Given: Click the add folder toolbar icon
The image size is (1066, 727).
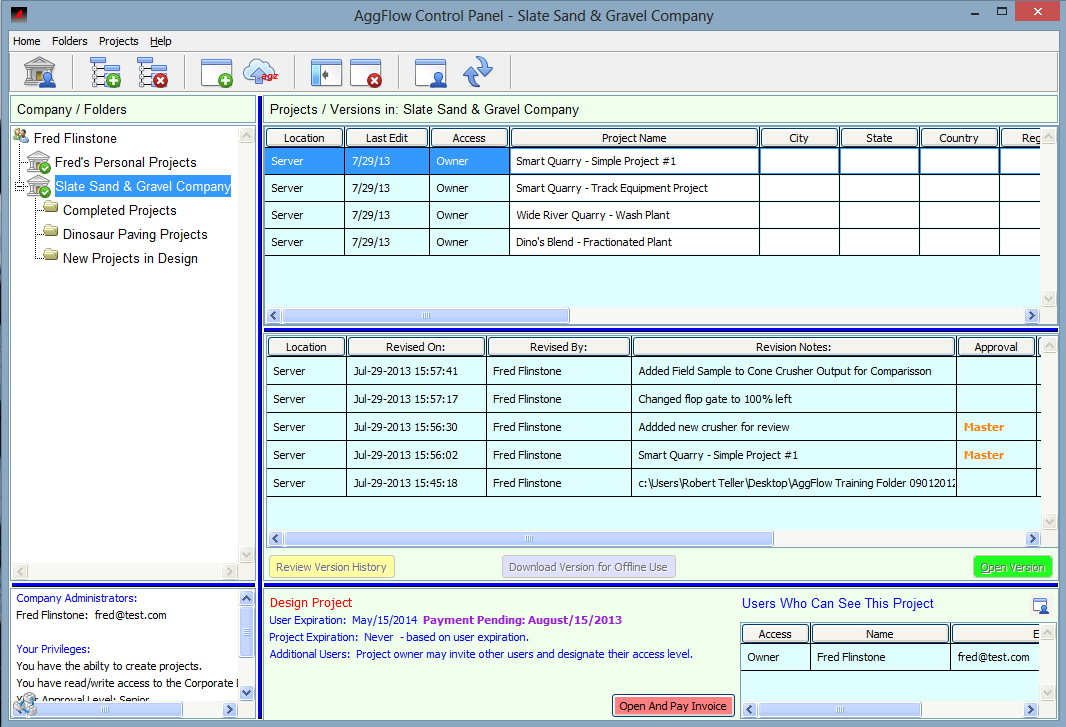Looking at the screenshot, I should (x=105, y=72).
